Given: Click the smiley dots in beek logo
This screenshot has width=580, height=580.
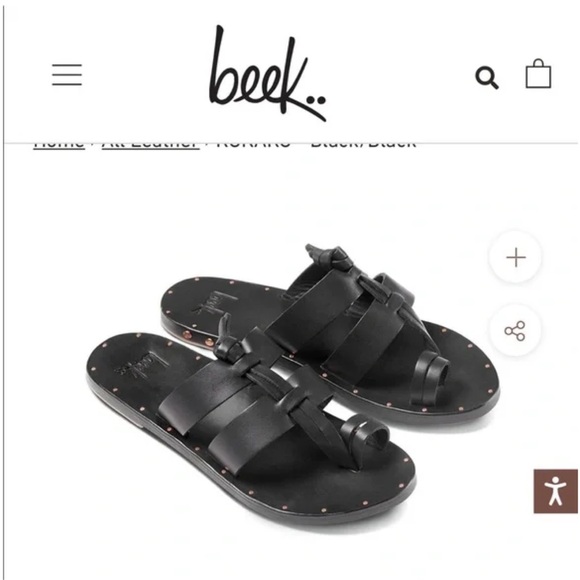Looking at the screenshot, I should click(x=316, y=100).
